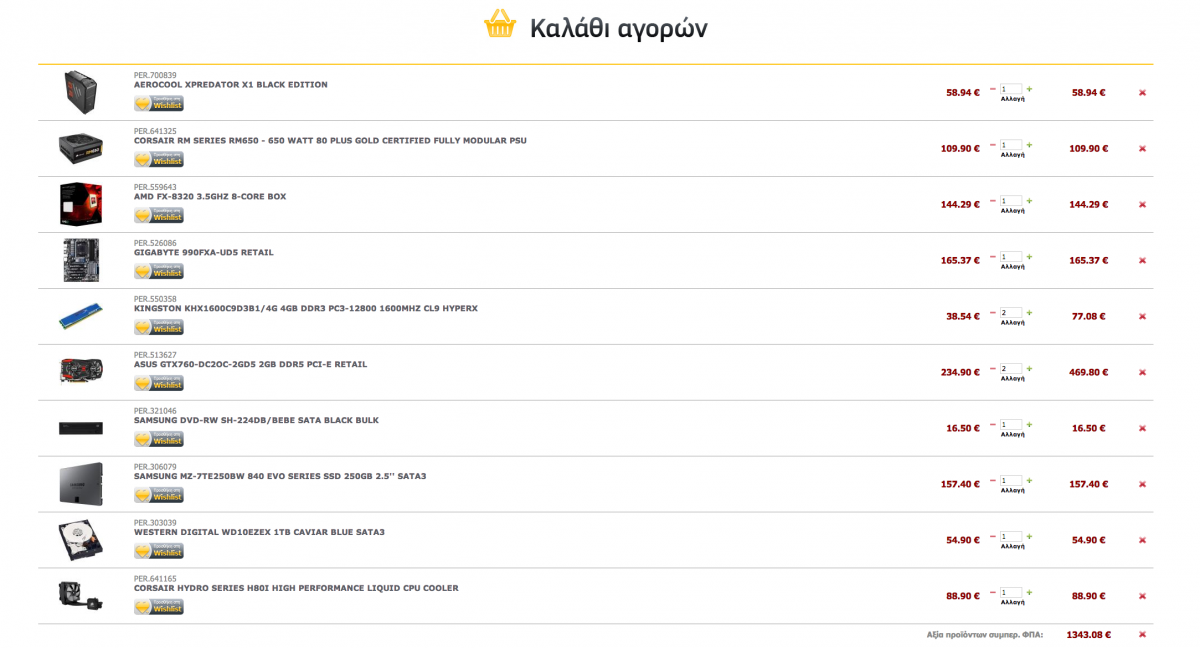Click red X beside the 1343.08 € total

[1142, 635]
